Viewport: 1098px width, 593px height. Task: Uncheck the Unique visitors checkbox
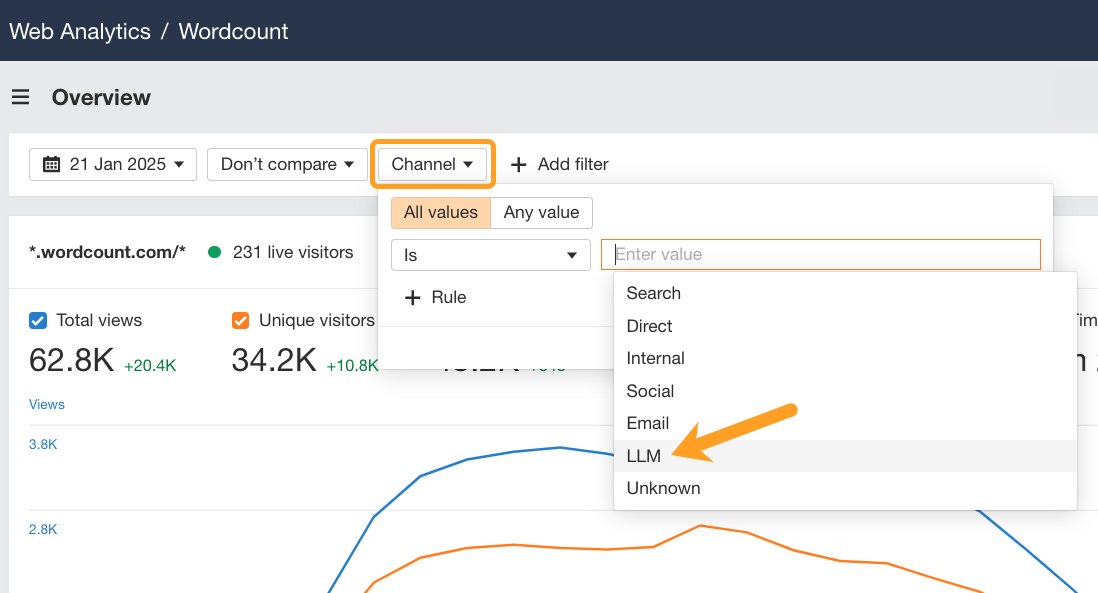240,320
